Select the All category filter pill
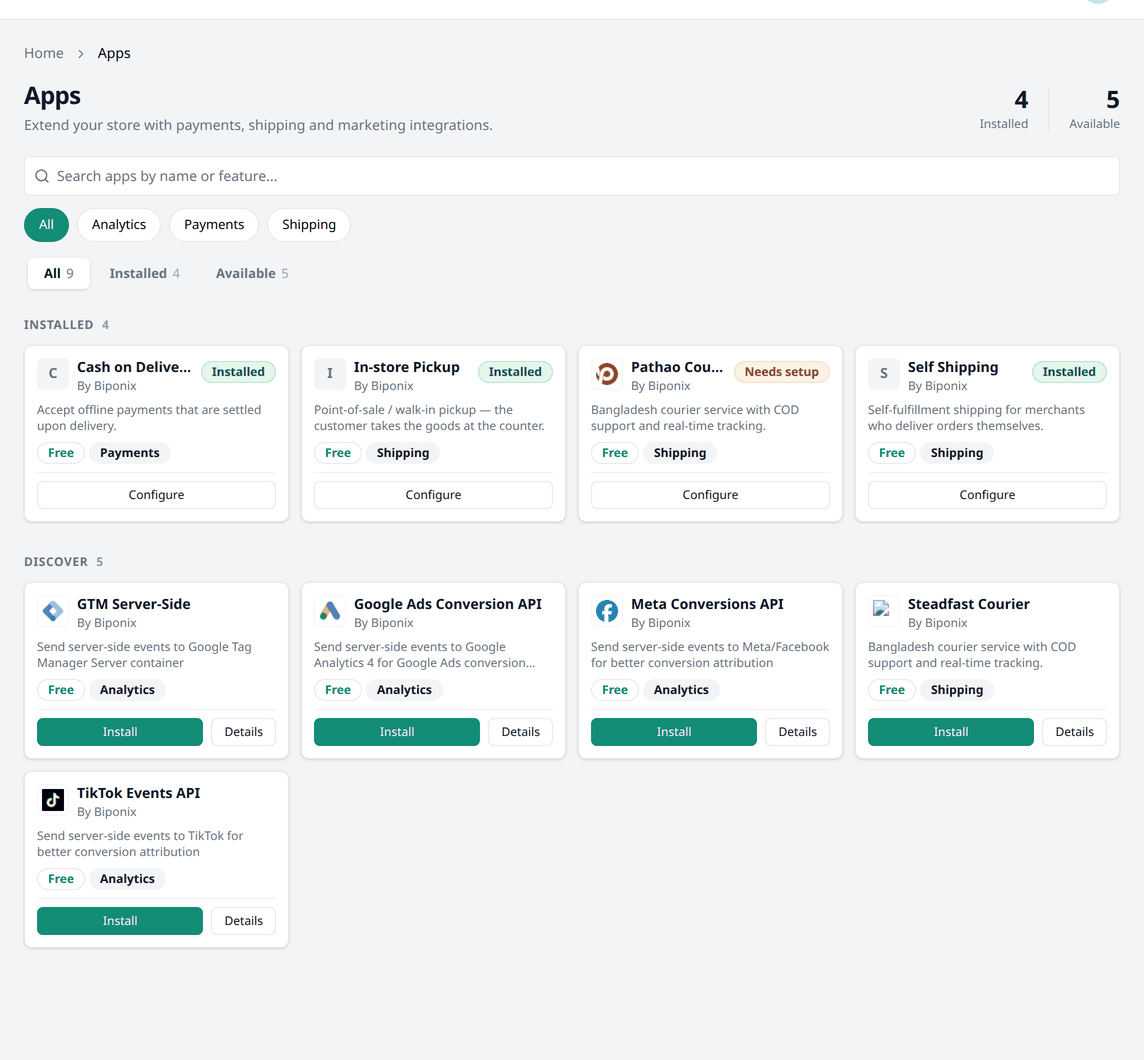 47,225
